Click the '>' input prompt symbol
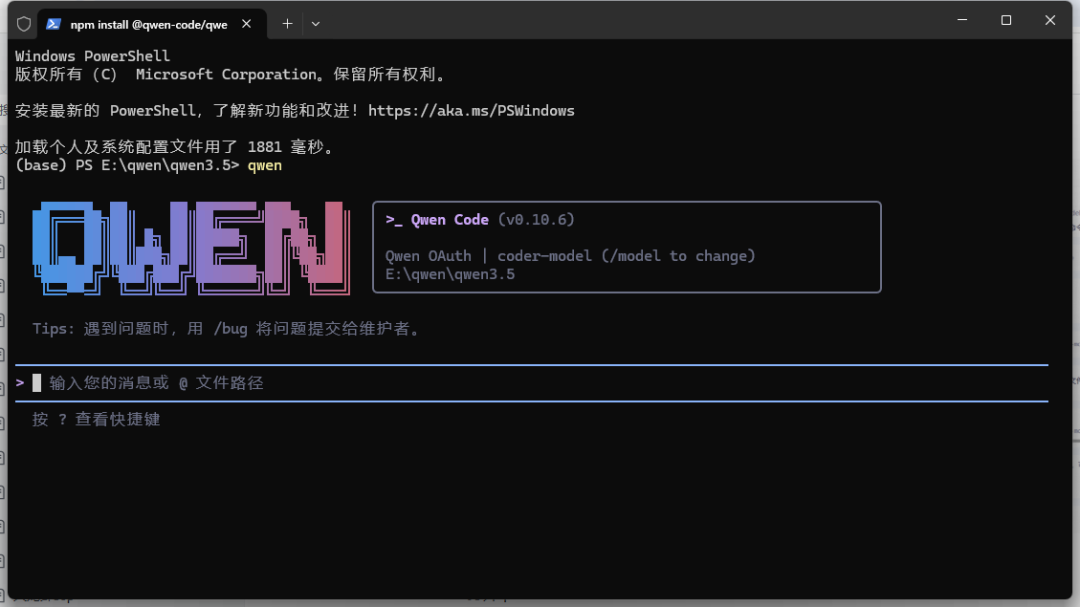The image size is (1080, 607). click(20, 382)
